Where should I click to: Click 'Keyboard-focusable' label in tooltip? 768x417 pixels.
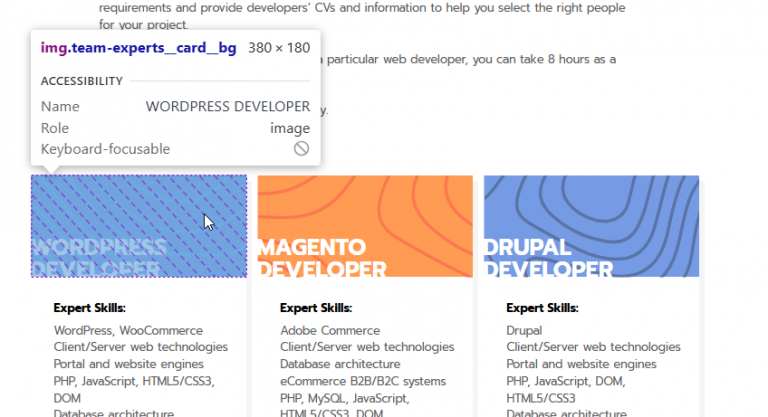coord(105,149)
